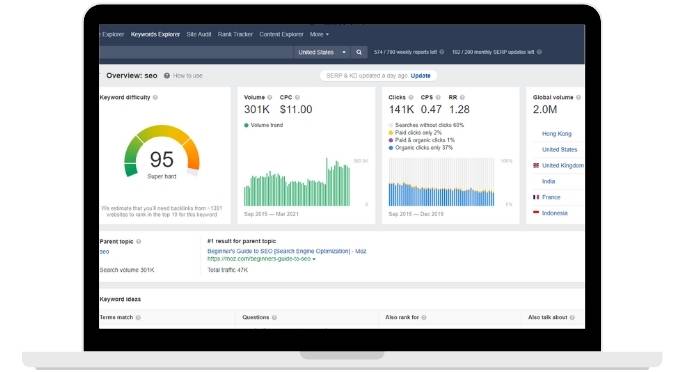
Task: Click the United Kingdom flag icon
Action: [x=536, y=166]
